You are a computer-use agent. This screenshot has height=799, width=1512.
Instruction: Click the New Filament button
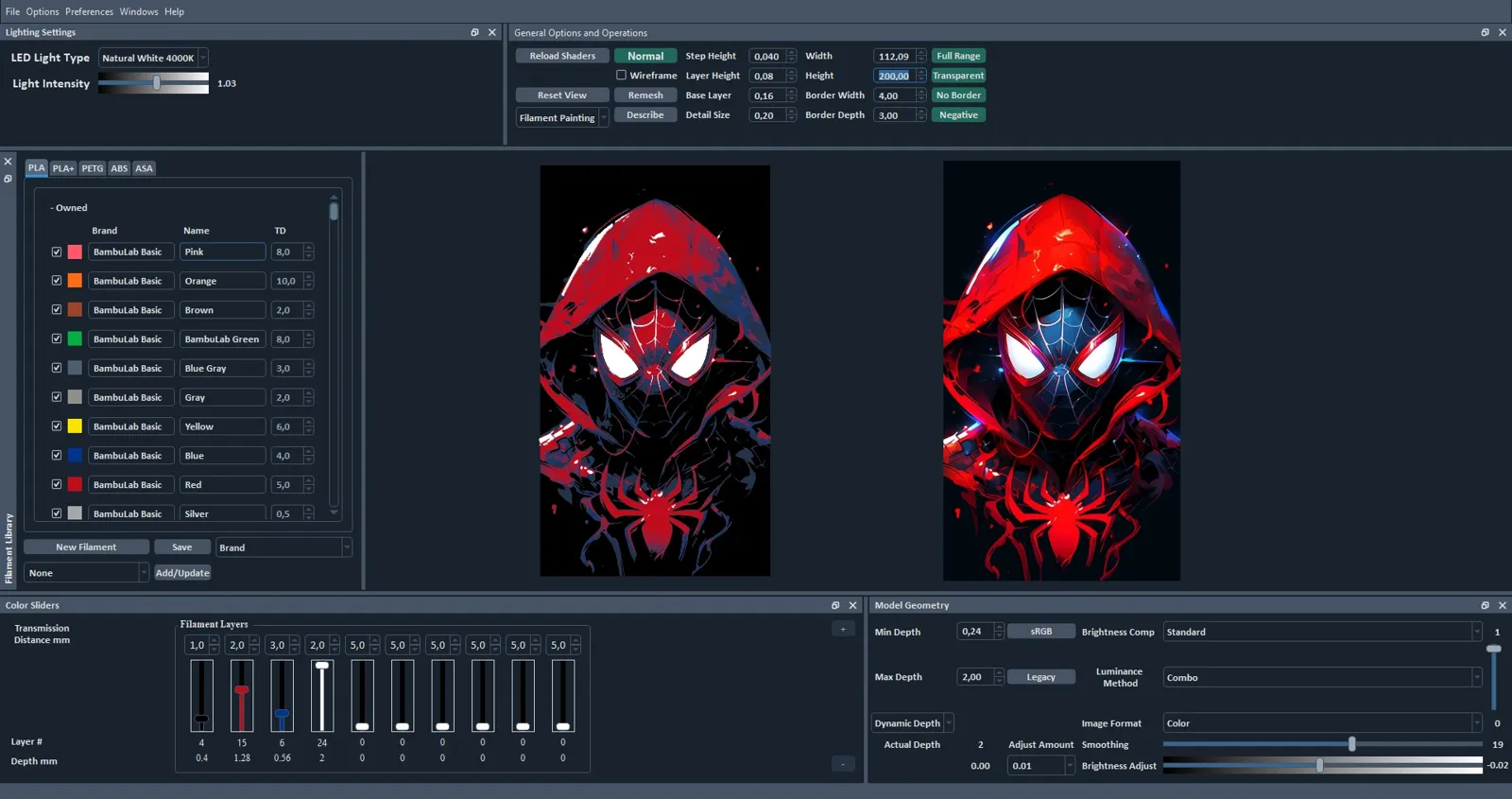coord(86,547)
